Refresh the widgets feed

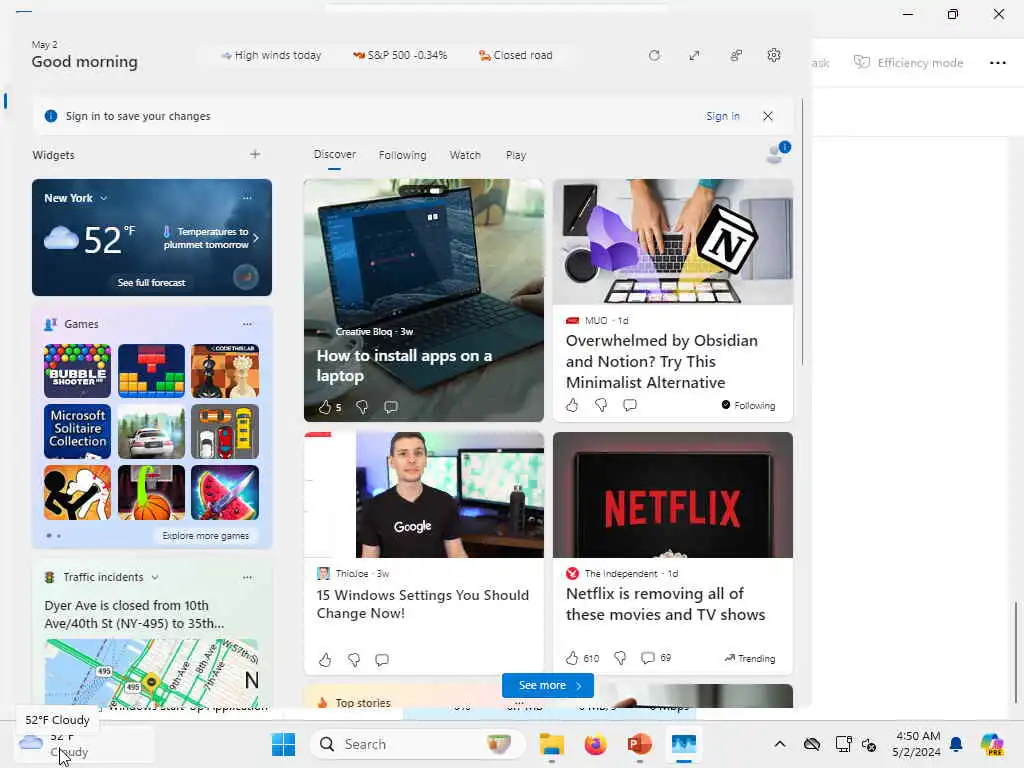654,56
